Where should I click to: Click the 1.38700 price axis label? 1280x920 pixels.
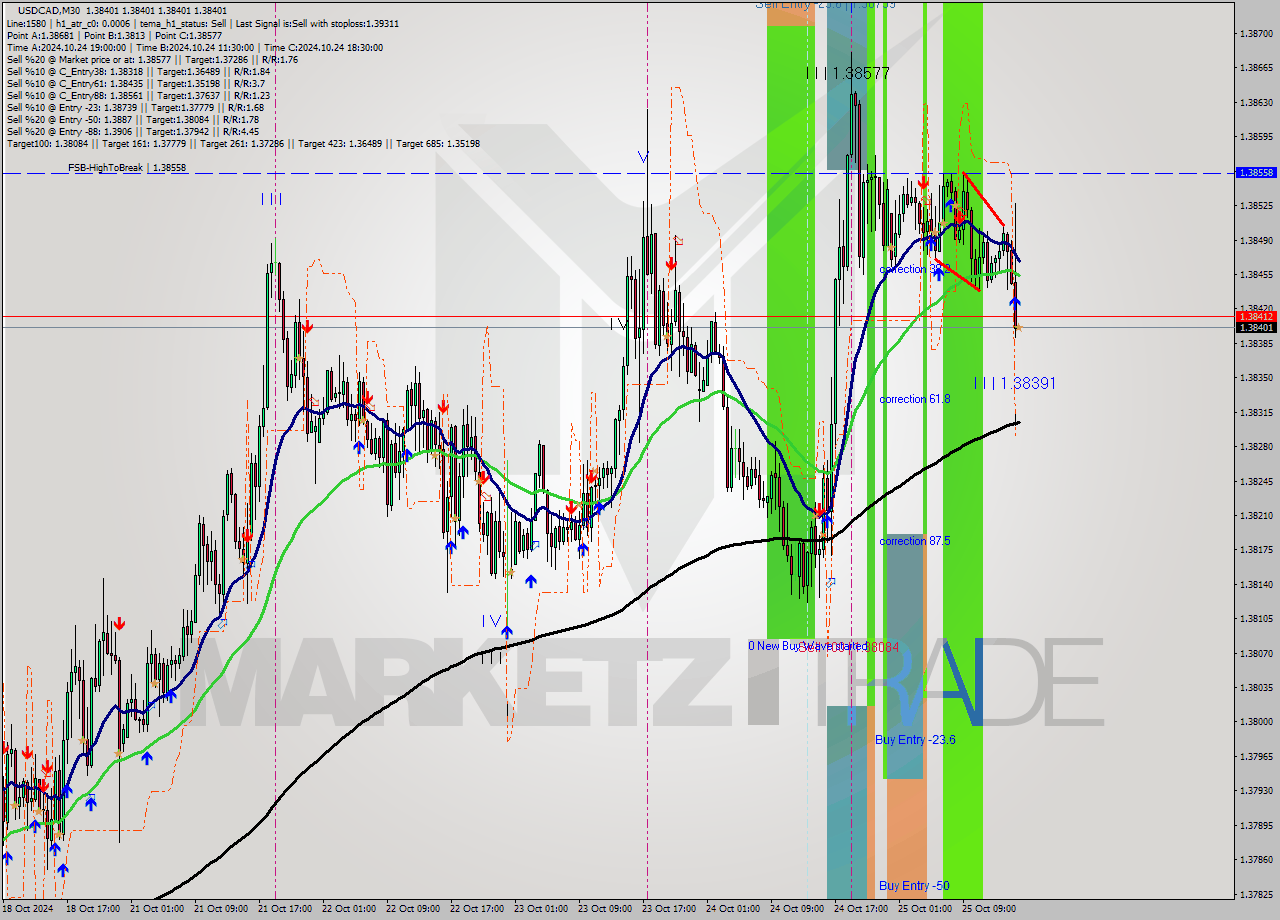[x=1255, y=34]
